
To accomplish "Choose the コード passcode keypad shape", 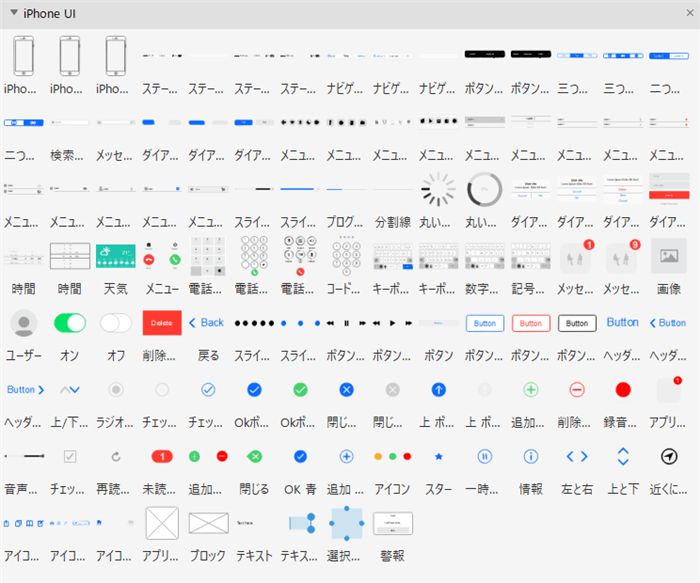I will 346,256.
